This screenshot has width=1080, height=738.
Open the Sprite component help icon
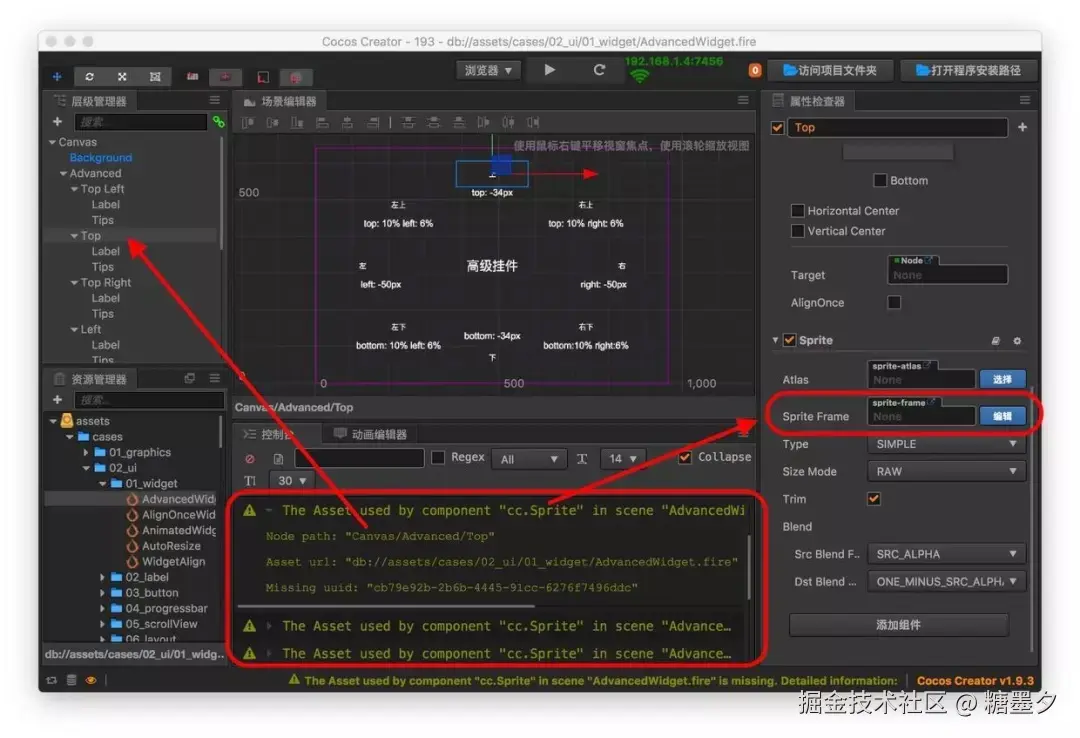point(995,340)
